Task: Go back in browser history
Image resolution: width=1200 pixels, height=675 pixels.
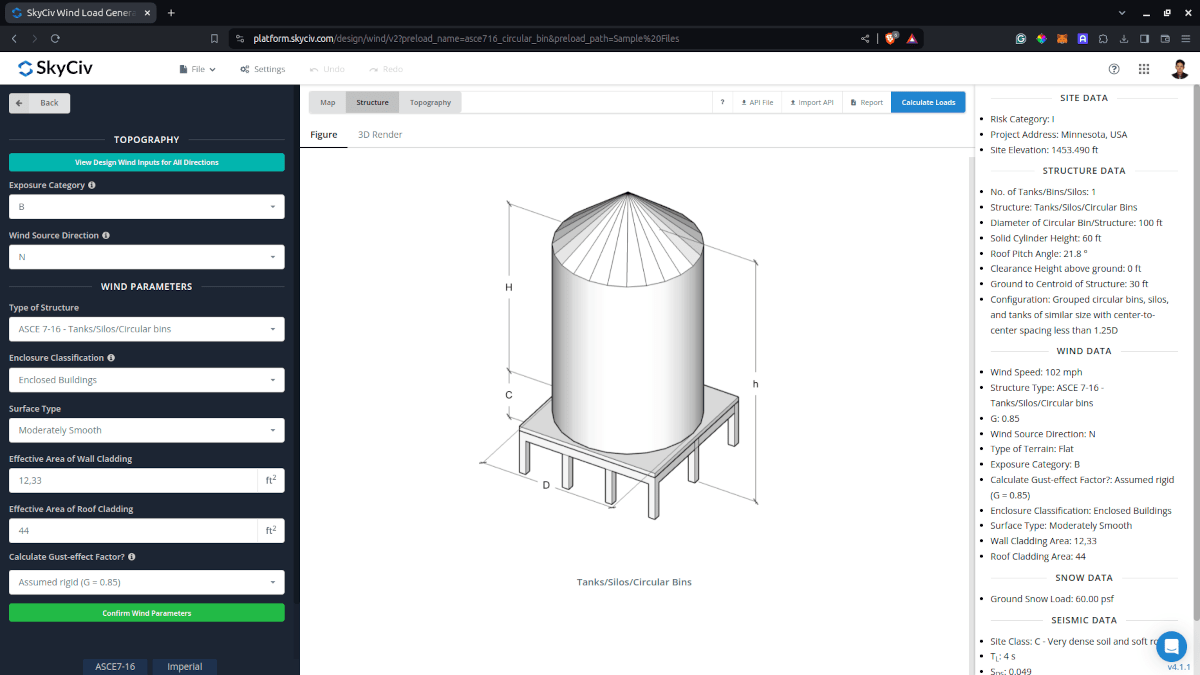Action: click(14, 38)
